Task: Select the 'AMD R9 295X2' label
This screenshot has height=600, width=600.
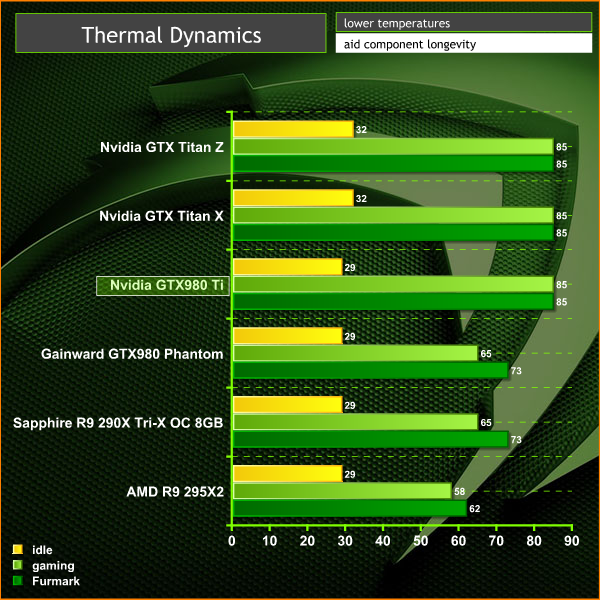Action: point(175,492)
